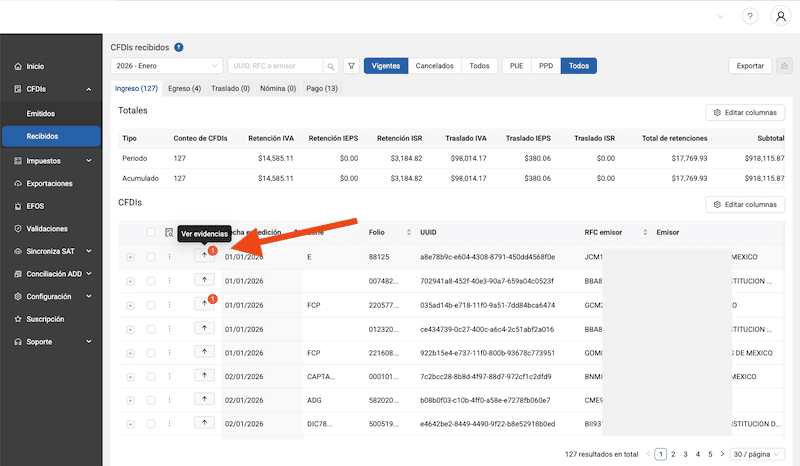Open the user profile icon
800x466 pixels.
[x=780, y=16]
